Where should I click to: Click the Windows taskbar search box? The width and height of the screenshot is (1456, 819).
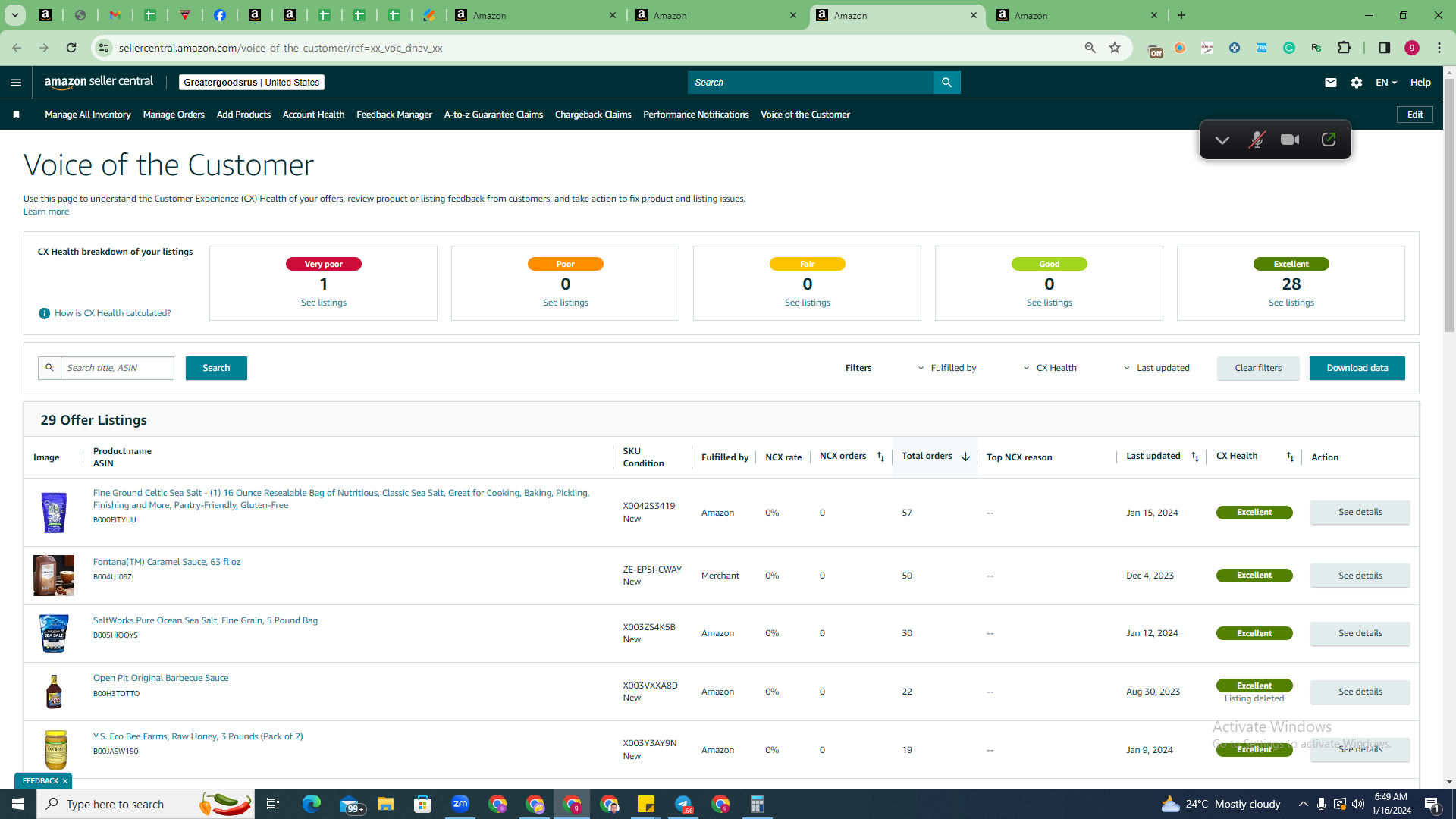[x=147, y=804]
